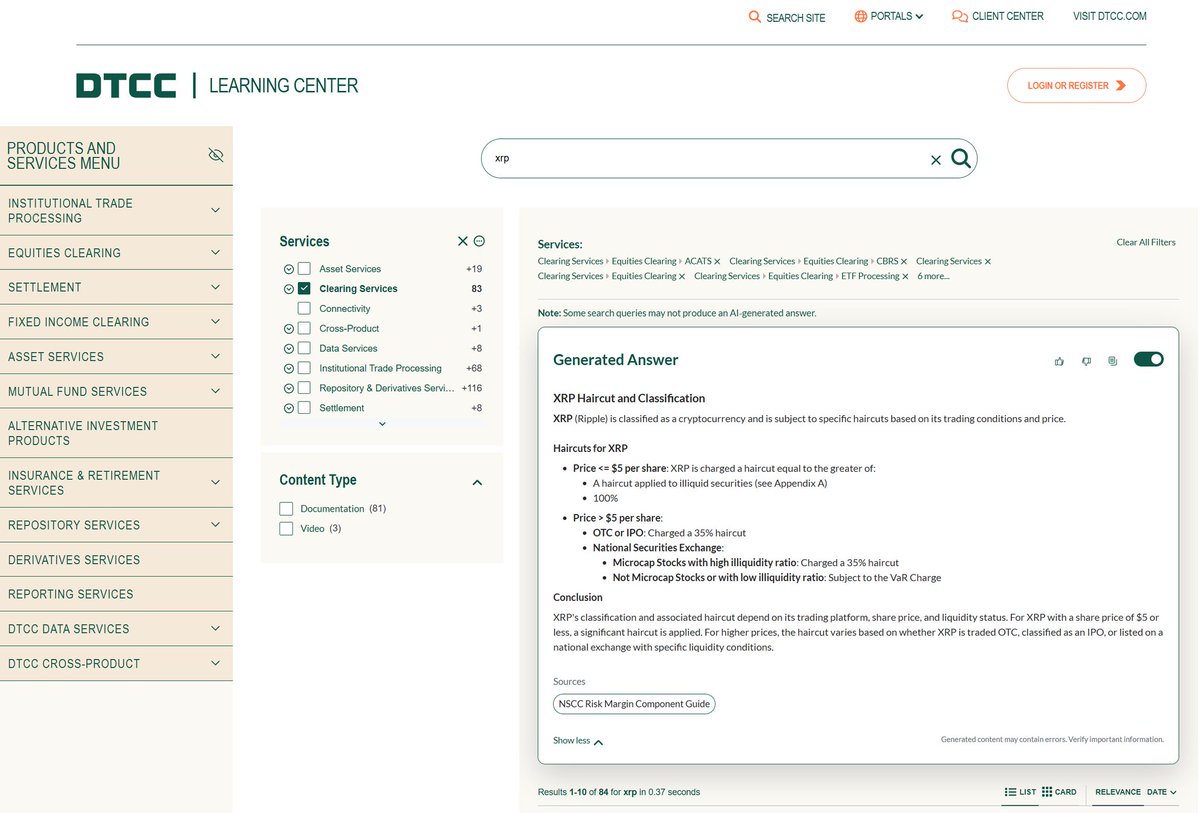This screenshot has width=1200, height=813.
Task: Click the DTCC logo
Action: [x=126, y=85]
